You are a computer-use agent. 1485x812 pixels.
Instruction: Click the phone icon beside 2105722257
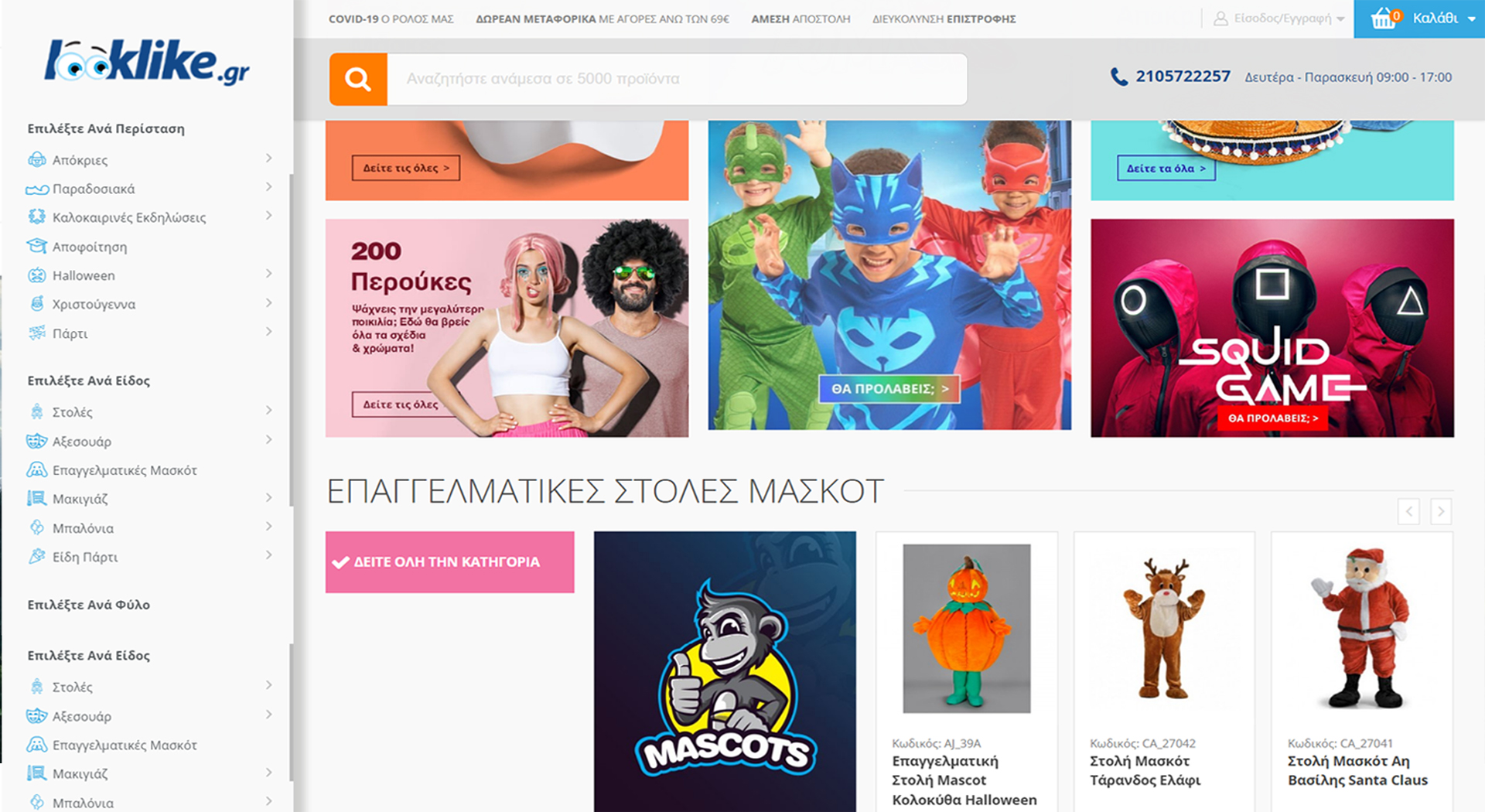click(1118, 77)
